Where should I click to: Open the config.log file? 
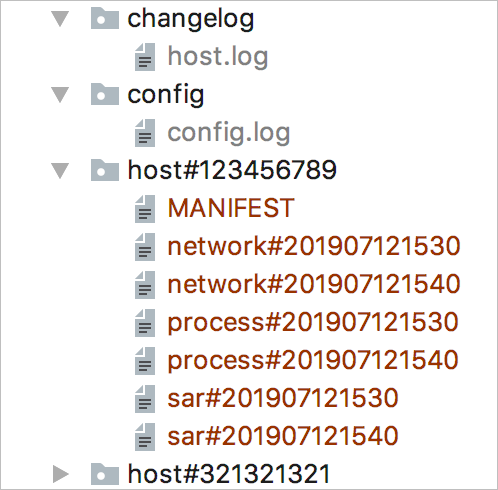(229, 133)
